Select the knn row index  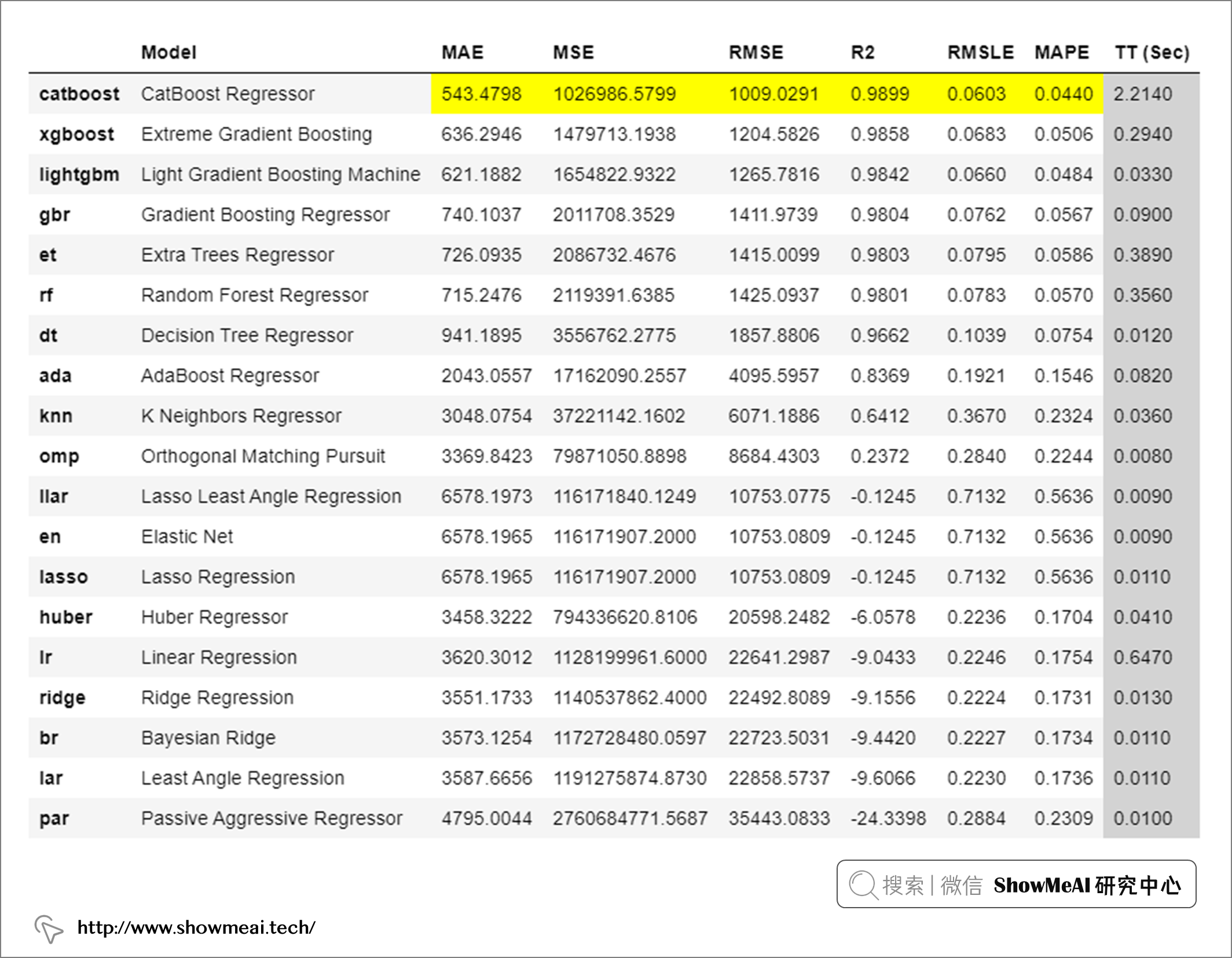[56, 416]
